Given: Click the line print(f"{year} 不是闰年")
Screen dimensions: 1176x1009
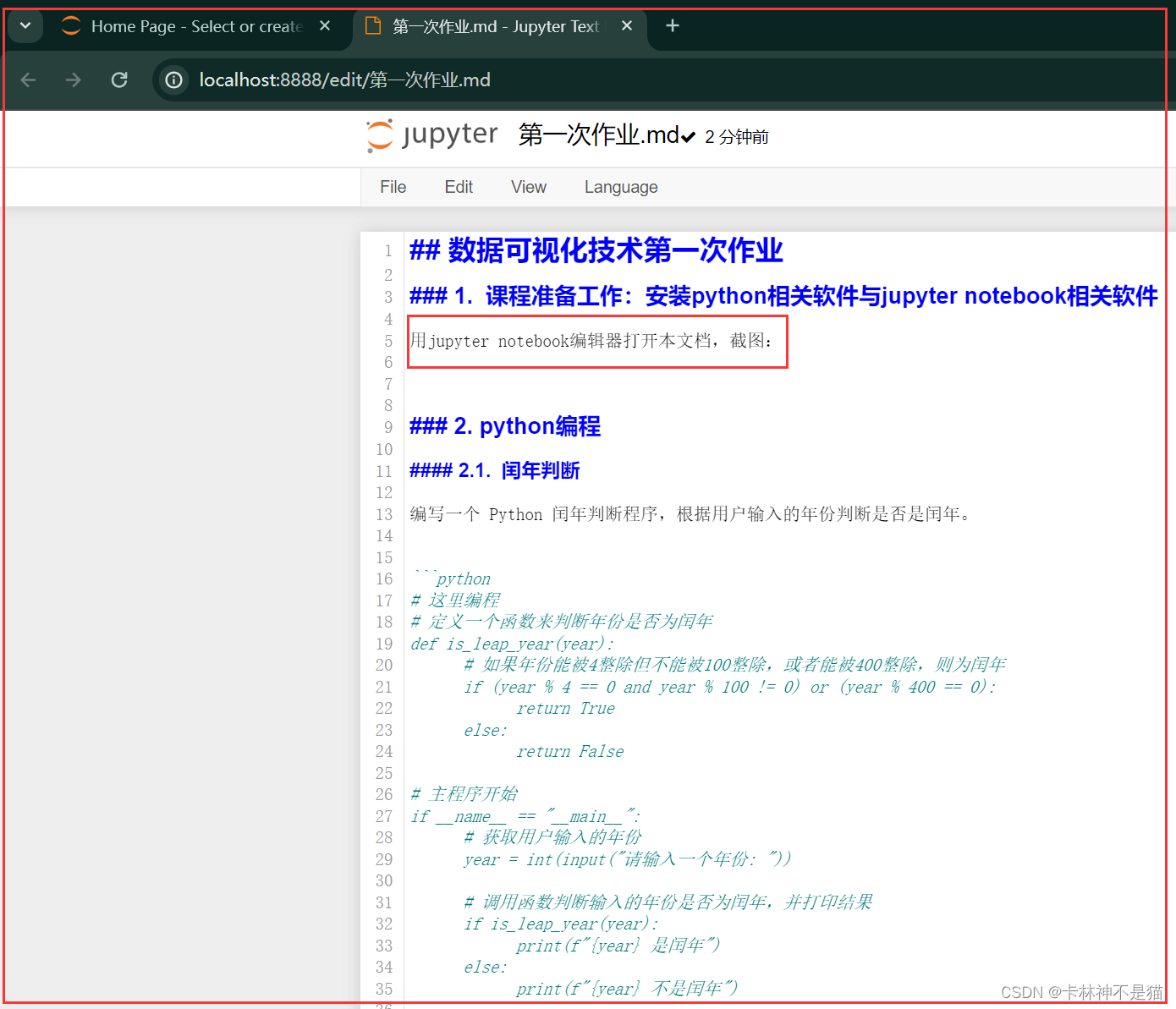Looking at the screenshot, I should pyautogui.click(x=627, y=989).
